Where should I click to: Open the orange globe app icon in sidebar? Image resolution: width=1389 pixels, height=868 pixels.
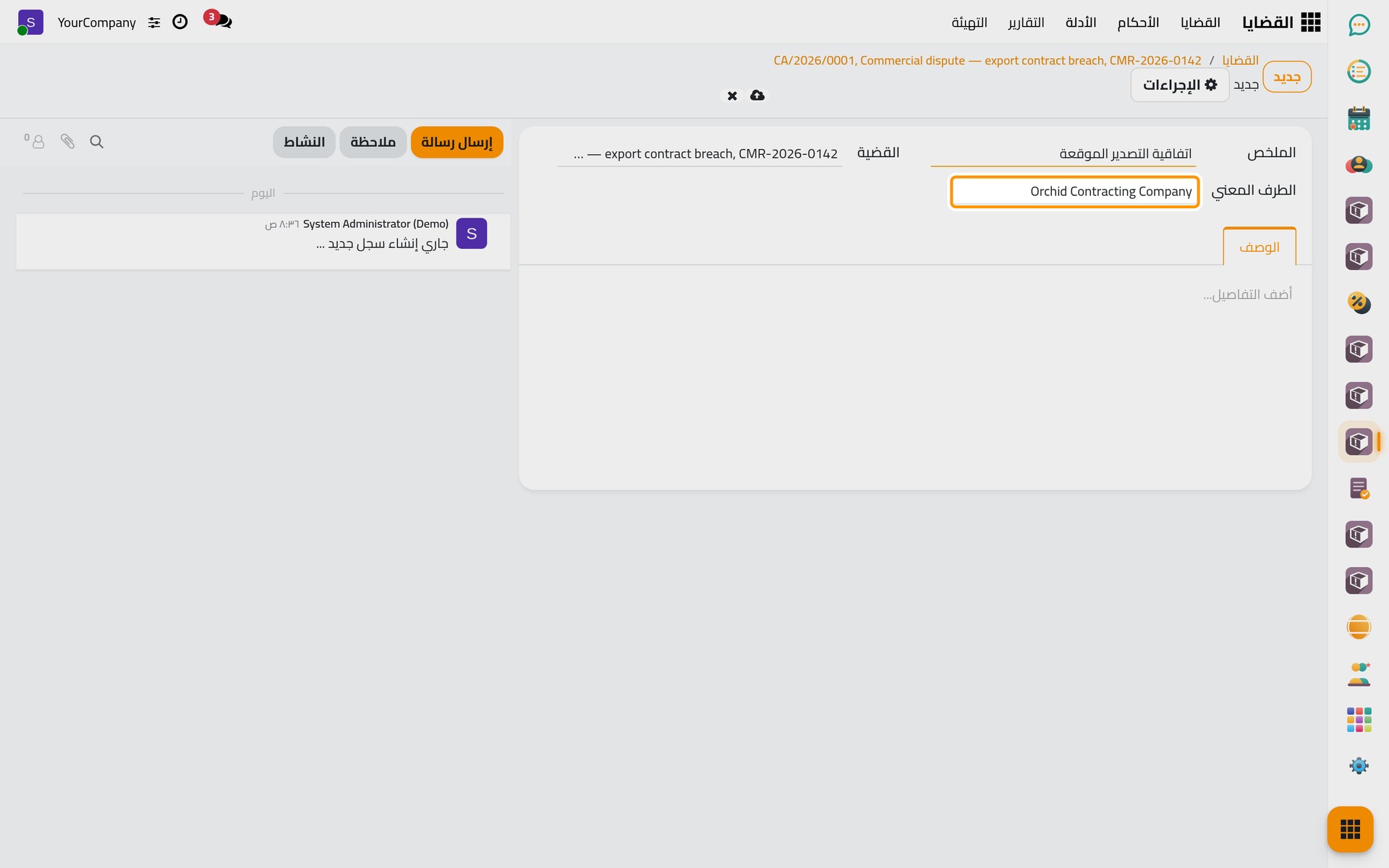1359,627
